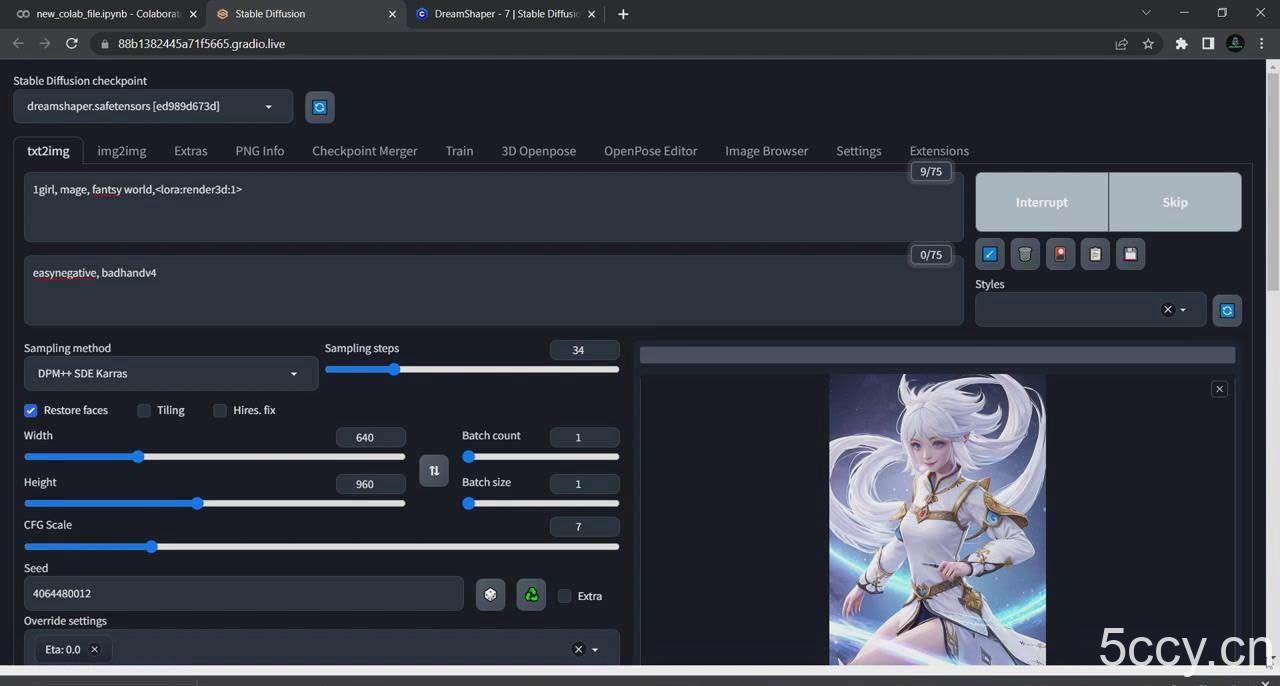
Task: Select the txt2img tab
Action: 48,151
